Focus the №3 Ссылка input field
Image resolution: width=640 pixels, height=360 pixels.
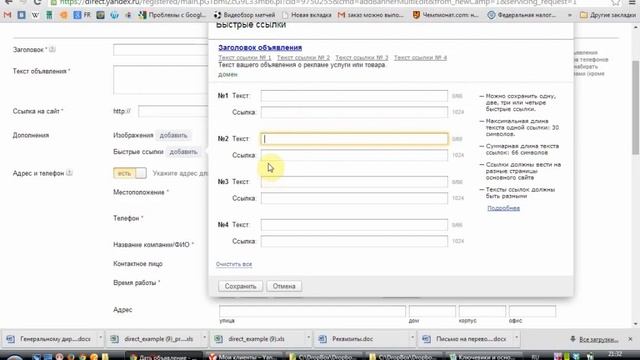pyautogui.click(x=354, y=198)
